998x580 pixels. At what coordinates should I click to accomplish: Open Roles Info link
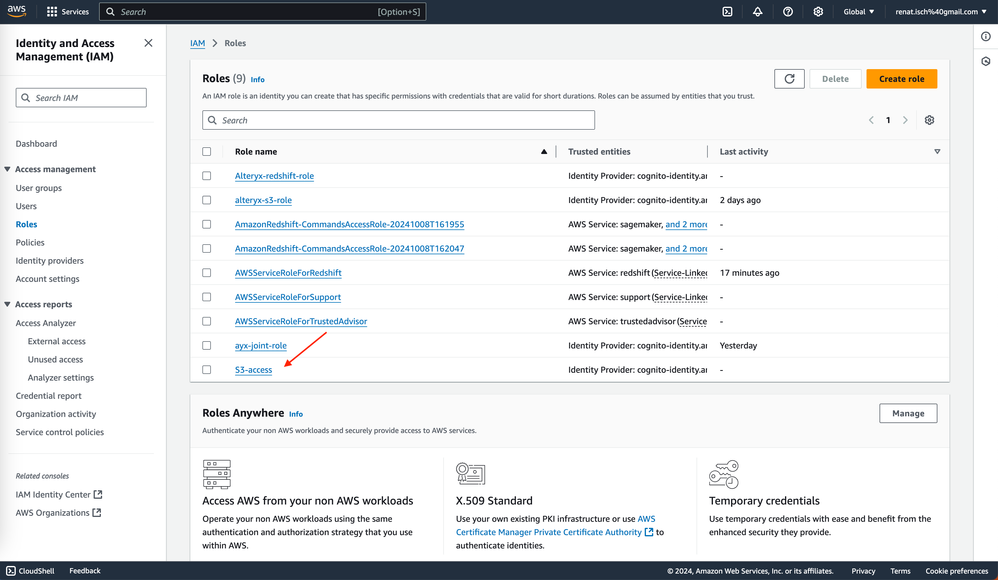[257, 80]
